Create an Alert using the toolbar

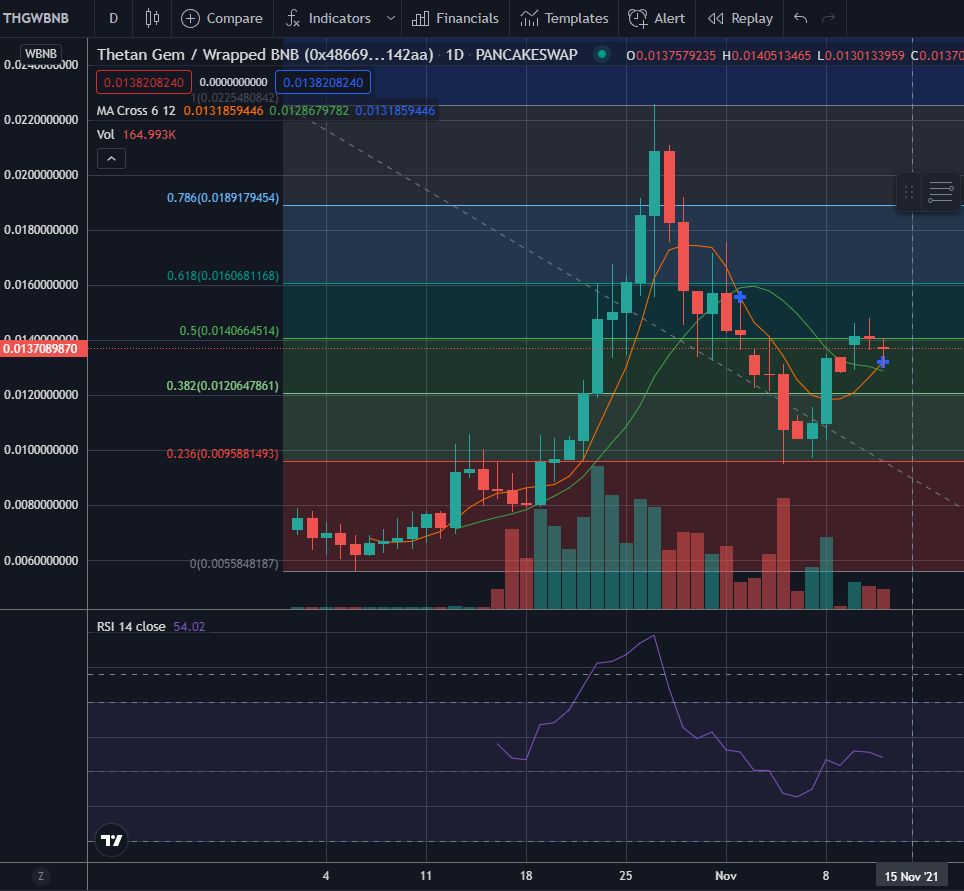click(657, 18)
